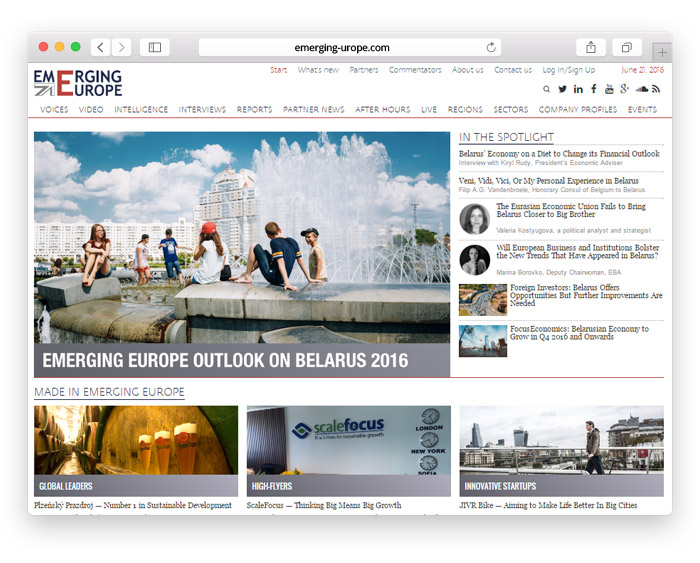Open JIVR Bike article link
700x563 pixels.
click(x=548, y=505)
